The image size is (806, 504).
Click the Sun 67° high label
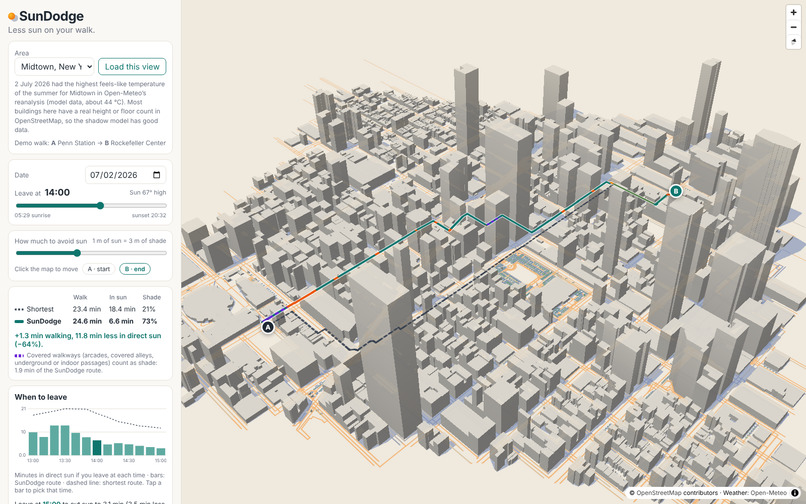click(148, 192)
